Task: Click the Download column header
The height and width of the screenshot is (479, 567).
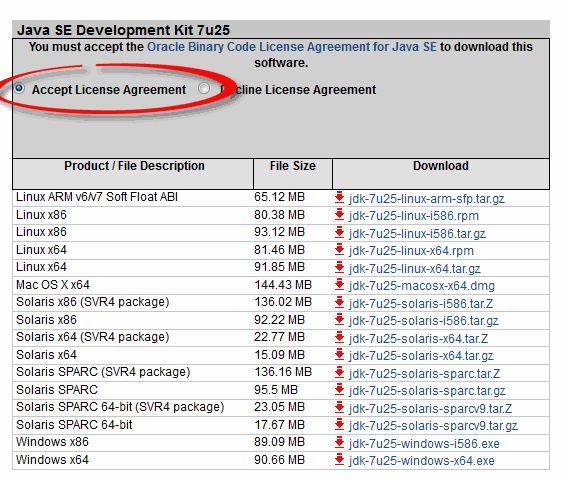Action: click(x=440, y=166)
